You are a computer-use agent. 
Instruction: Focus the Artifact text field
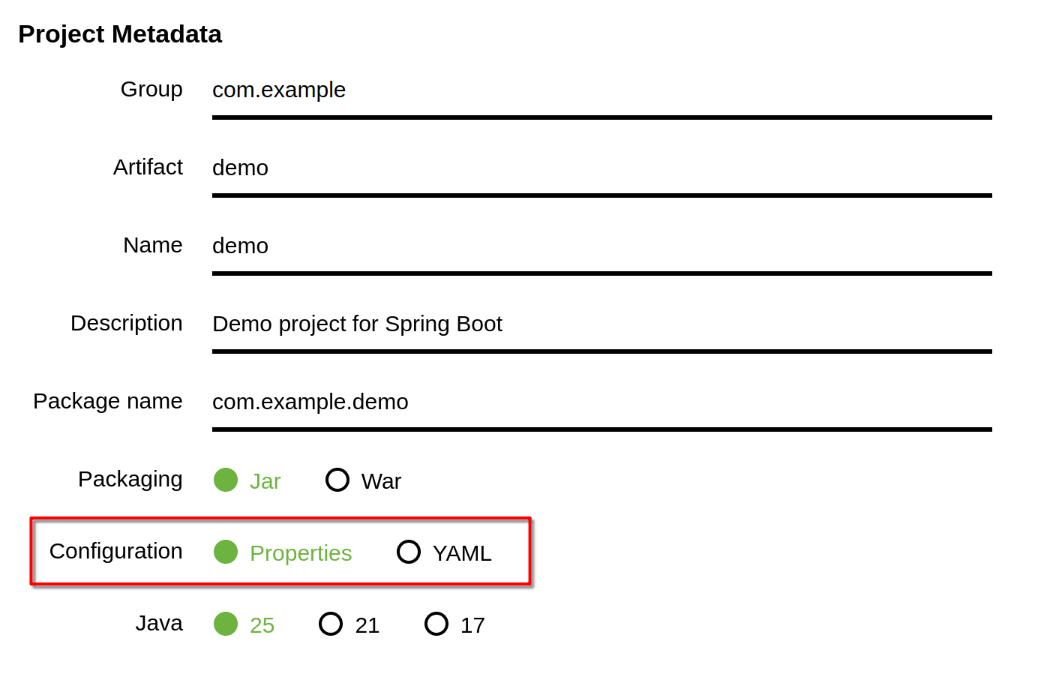tap(600, 169)
